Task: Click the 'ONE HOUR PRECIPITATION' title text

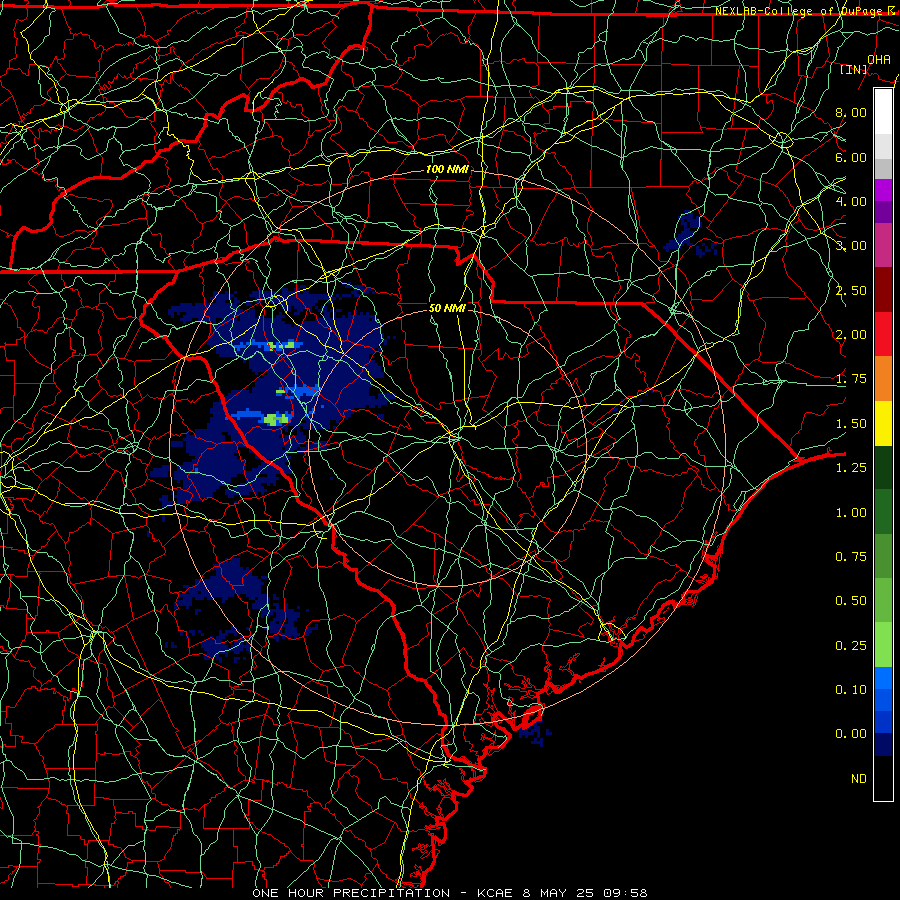Action: tap(351, 893)
